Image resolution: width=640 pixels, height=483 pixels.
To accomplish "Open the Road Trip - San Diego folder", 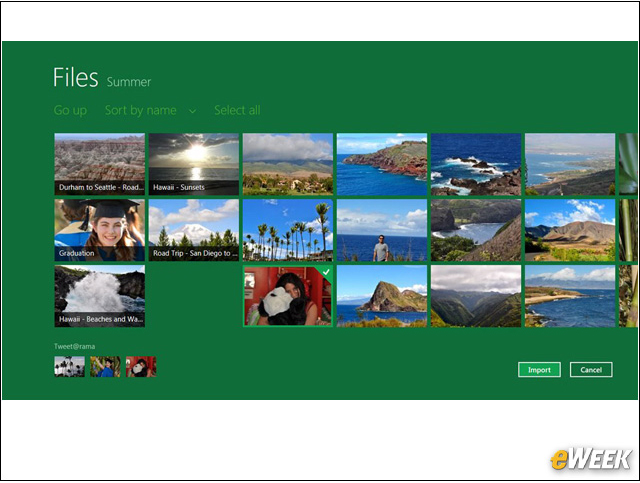I will (194, 230).
